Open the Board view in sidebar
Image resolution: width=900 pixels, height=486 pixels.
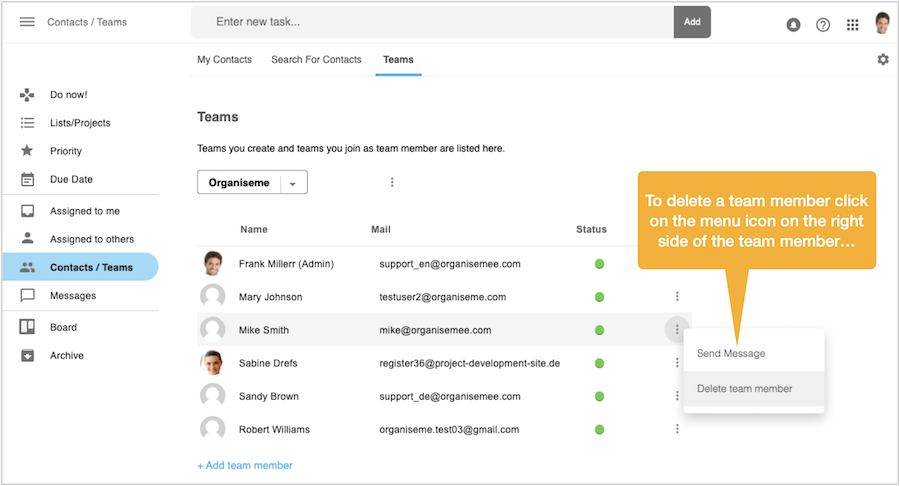63,327
